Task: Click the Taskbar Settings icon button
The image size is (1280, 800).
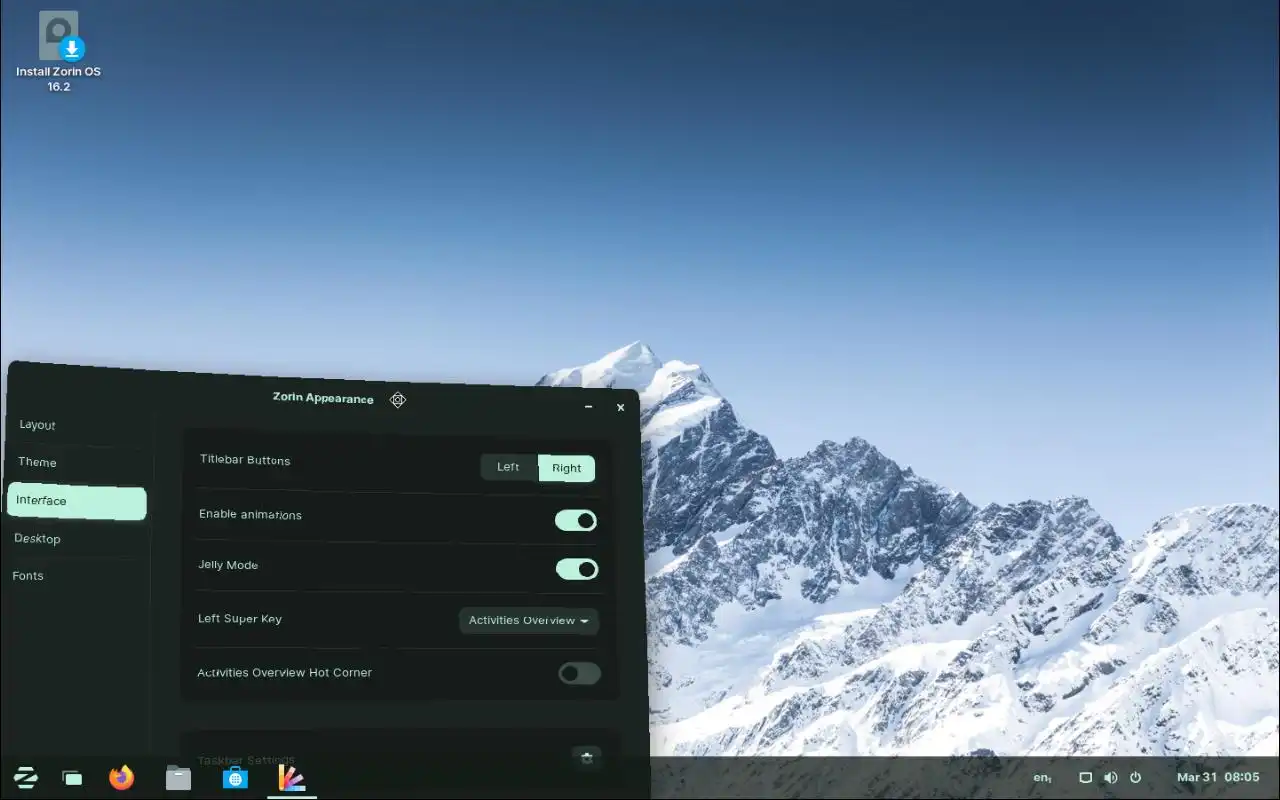Action: [587, 758]
